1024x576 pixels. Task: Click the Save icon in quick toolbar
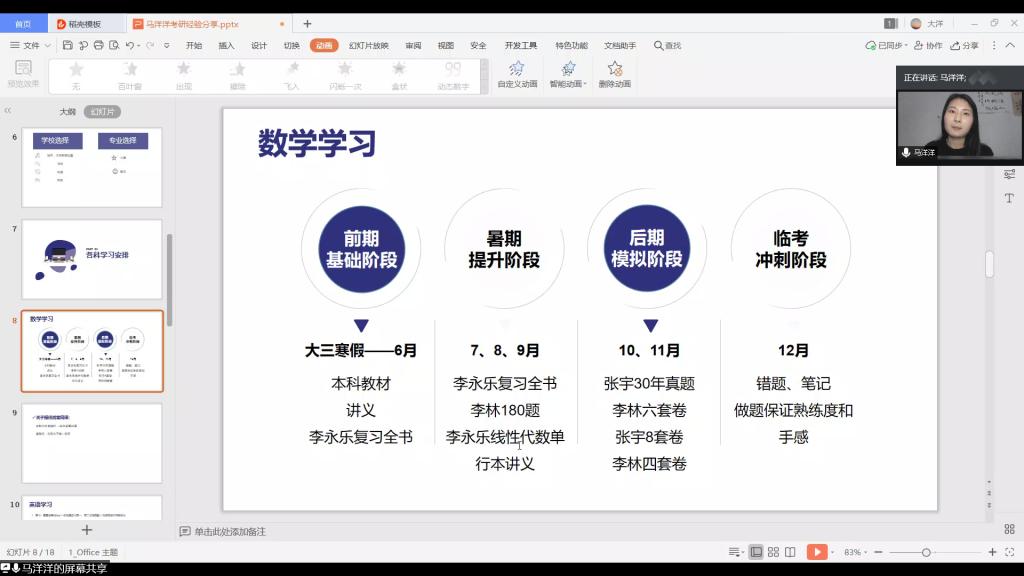[67, 45]
